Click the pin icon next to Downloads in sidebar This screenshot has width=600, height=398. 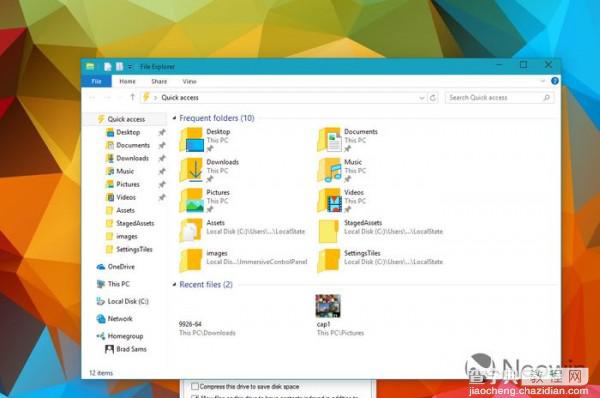pos(162,158)
